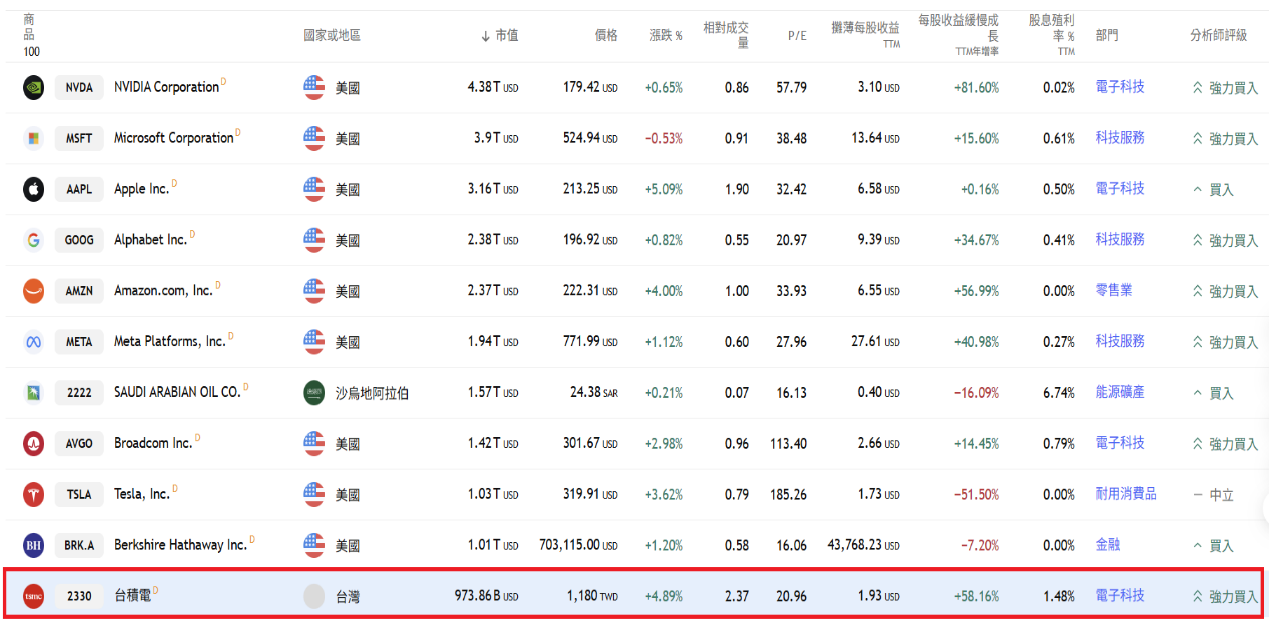
Task: Click the NVIDIA company logo icon
Action: coord(34,87)
